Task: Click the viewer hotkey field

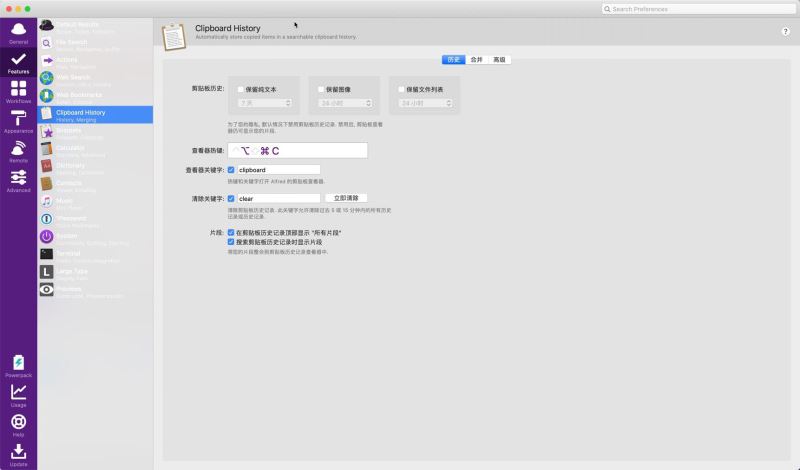Action: click(x=297, y=151)
